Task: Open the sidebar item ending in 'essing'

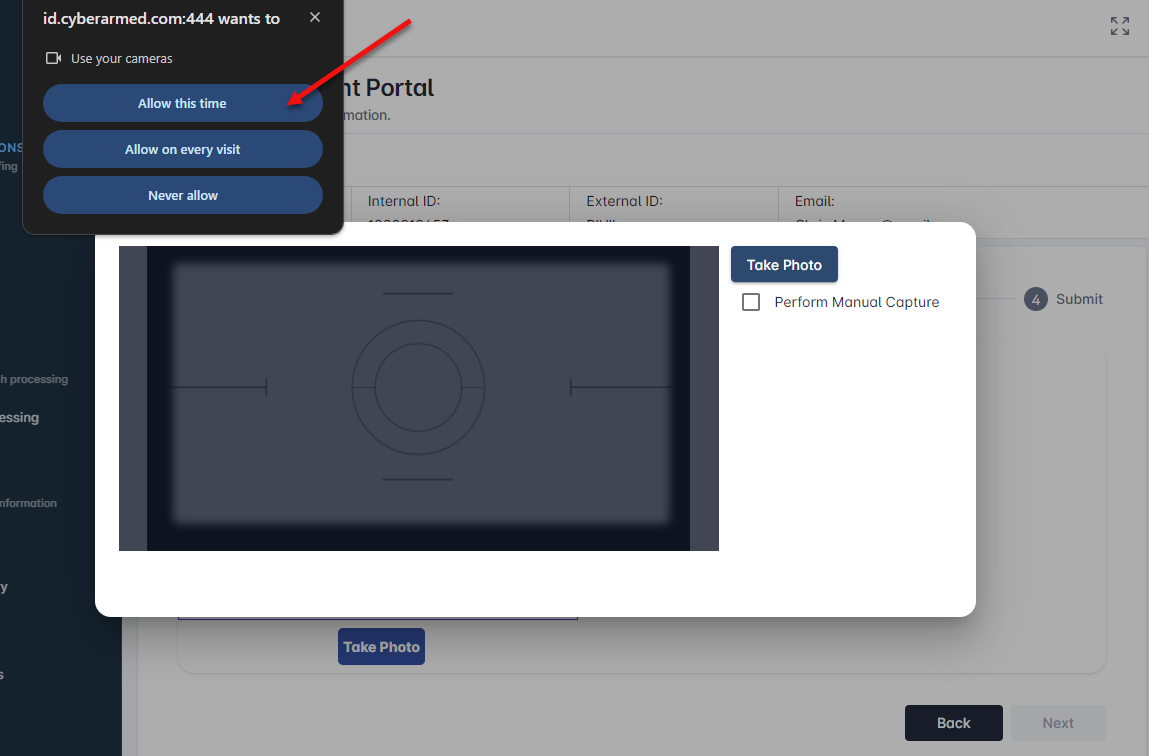Action: [x=20, y=418]
